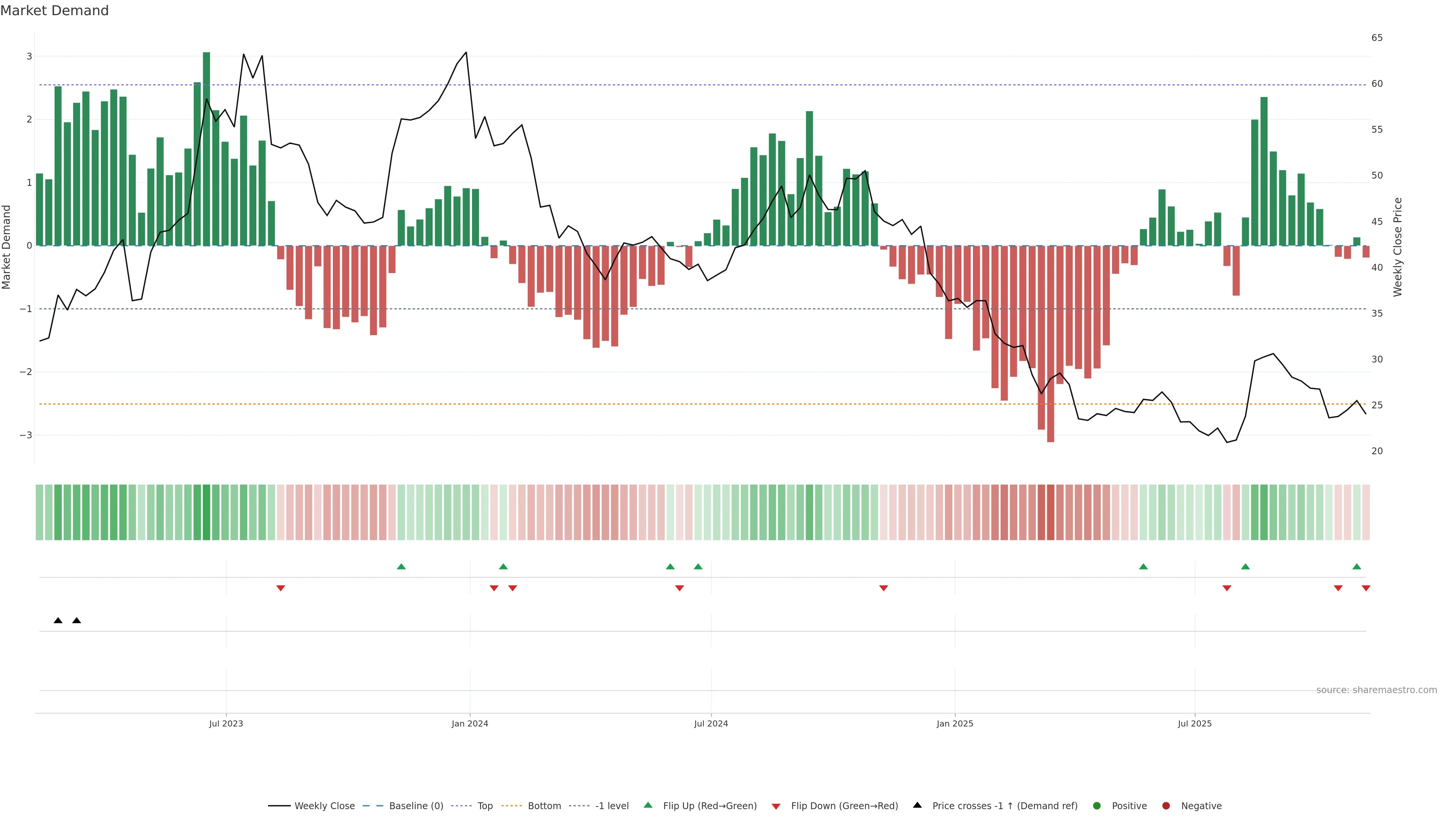Screen dimensions: 1456x819
Task: Hide the Top dotted line via legend
Action: (485, 806)
